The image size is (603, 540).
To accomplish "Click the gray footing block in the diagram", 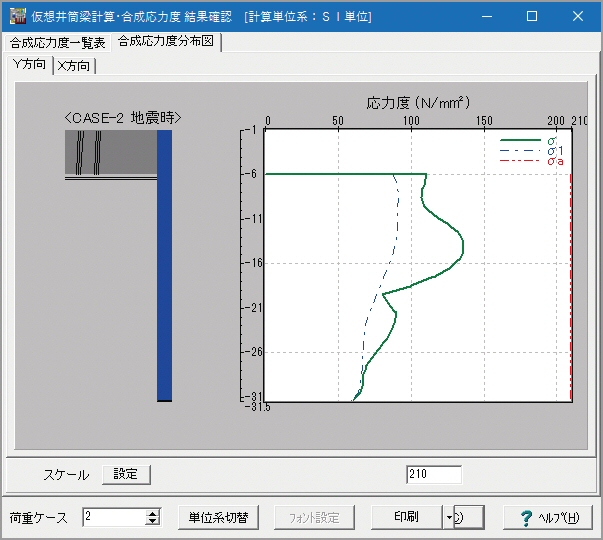I will (111, 152).
